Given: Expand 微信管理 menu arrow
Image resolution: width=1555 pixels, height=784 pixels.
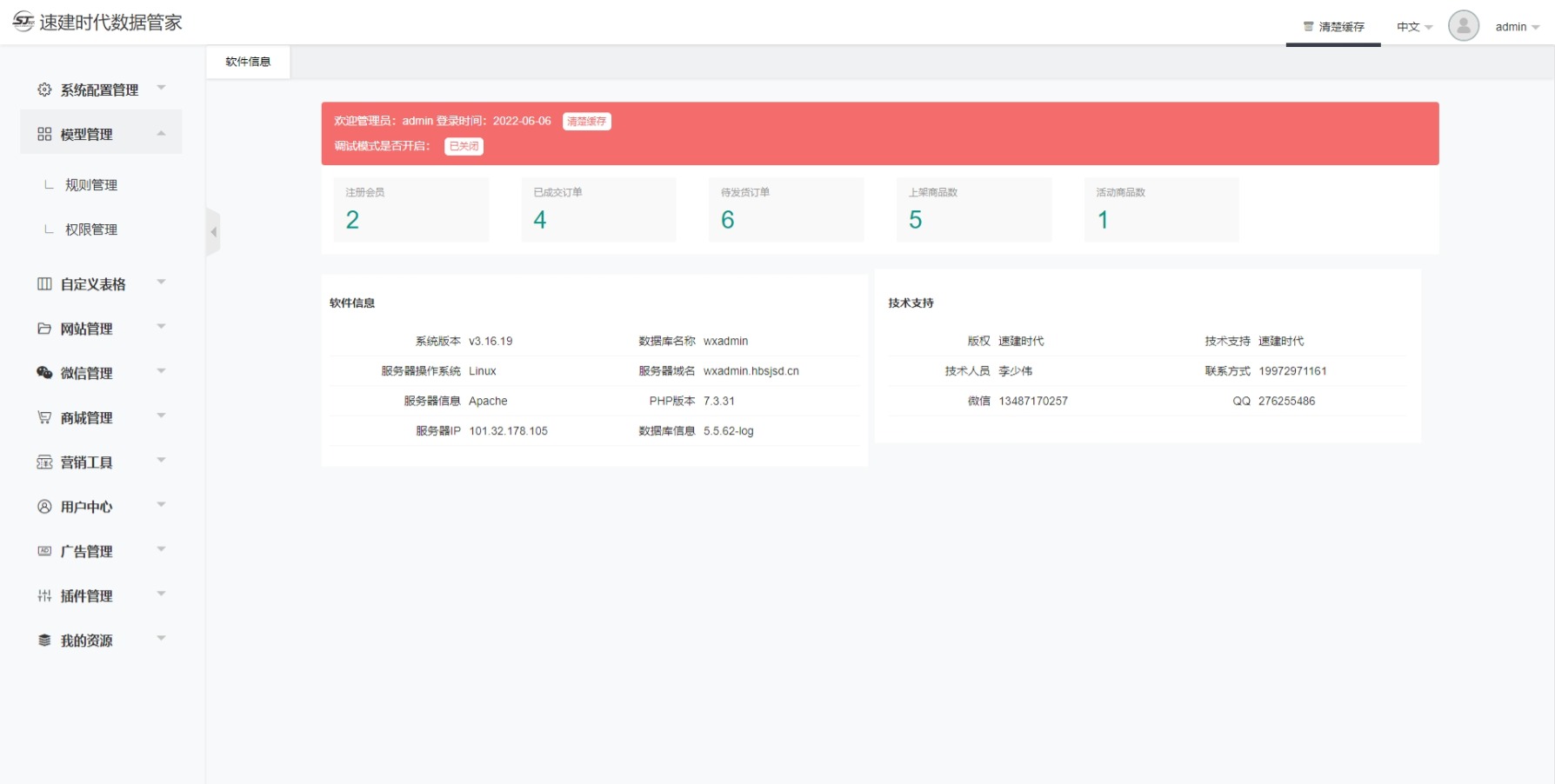Looking at the screenshot, I should (161, 372).
